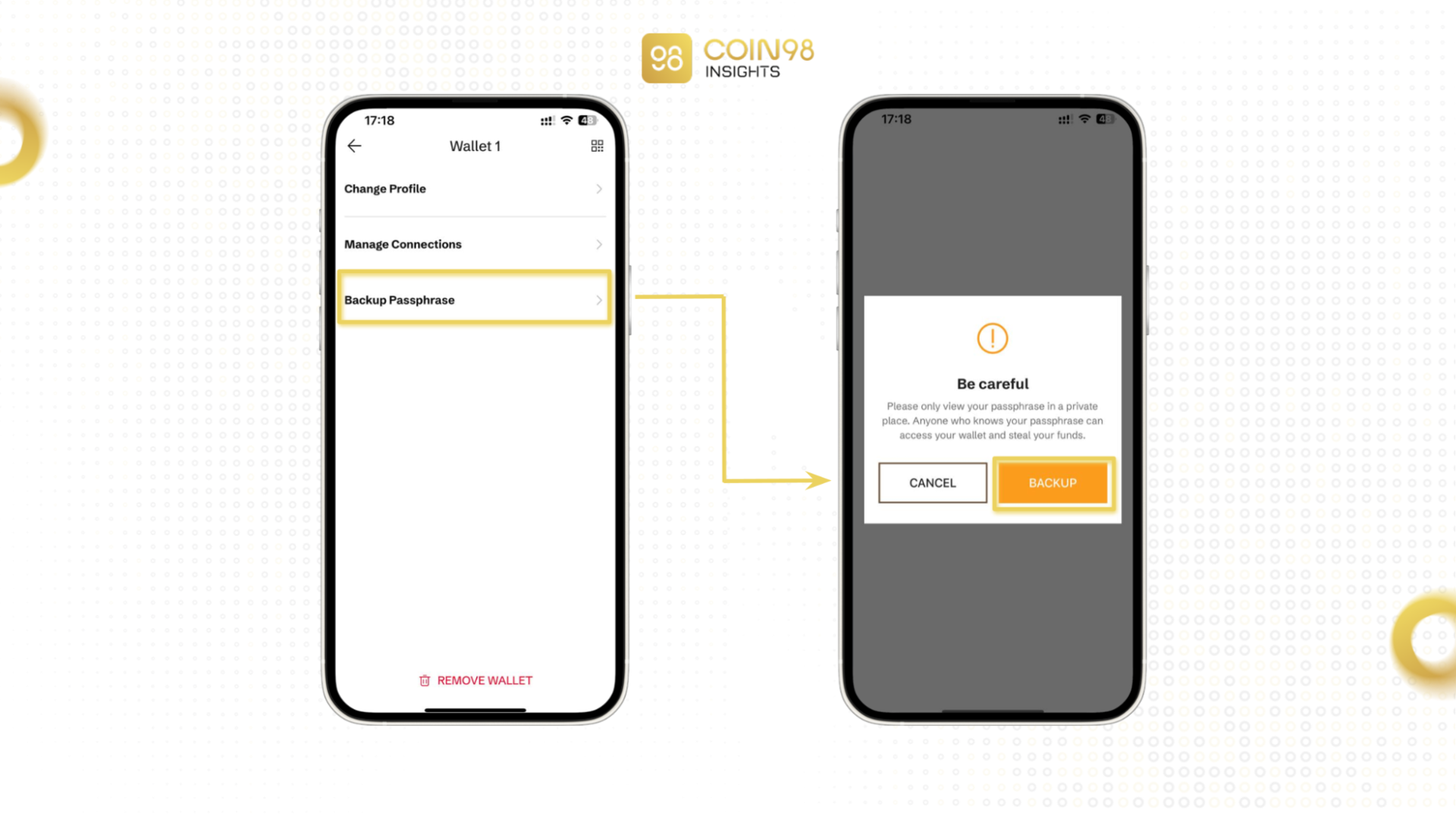
Task: Select the Manage Connections option
Action: coord(474,244)
